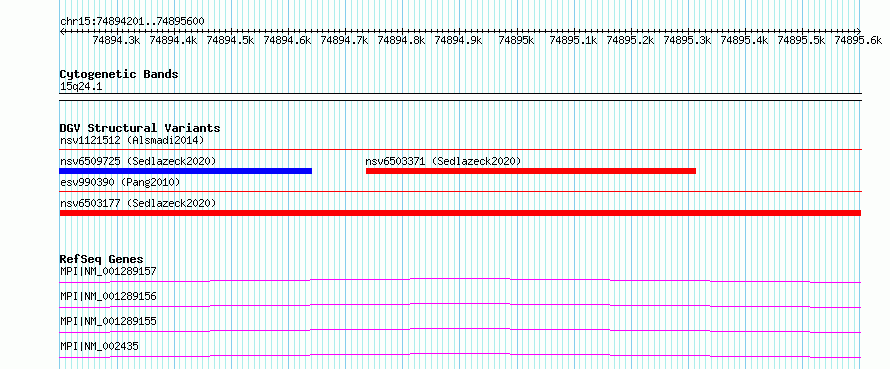Click the 74895.2k ruler tick label
Screen dimensions: 890x369
(631, 40)
